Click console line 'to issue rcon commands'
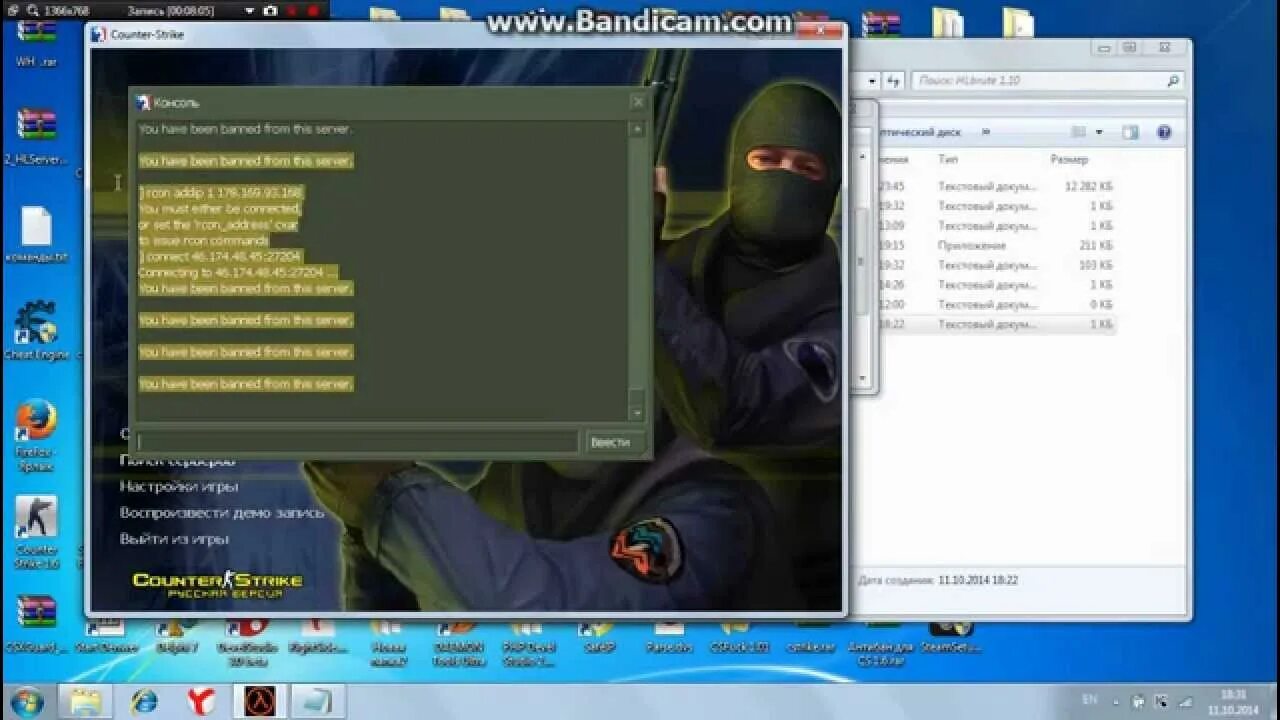Screen dimensions: 1280x720 203,240
